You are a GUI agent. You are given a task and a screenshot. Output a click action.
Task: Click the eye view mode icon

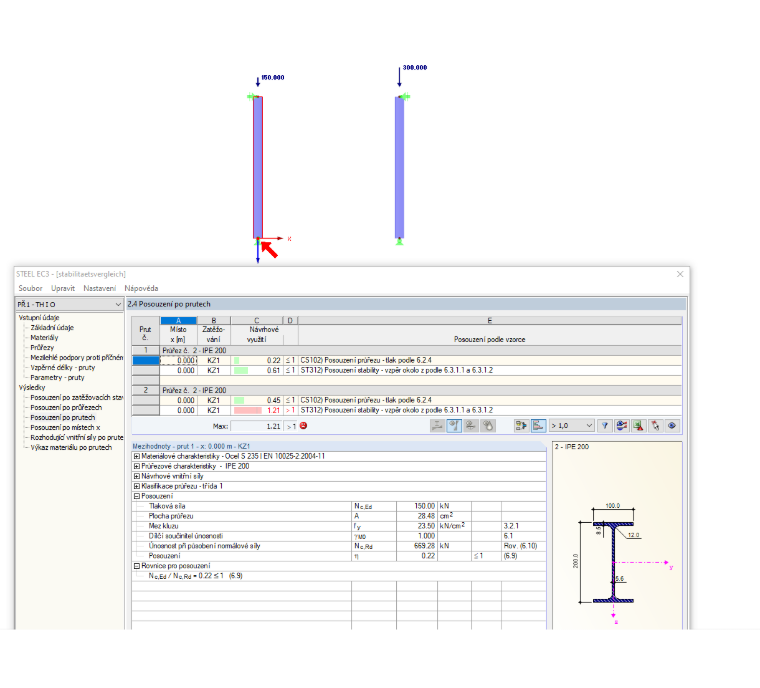672,426
